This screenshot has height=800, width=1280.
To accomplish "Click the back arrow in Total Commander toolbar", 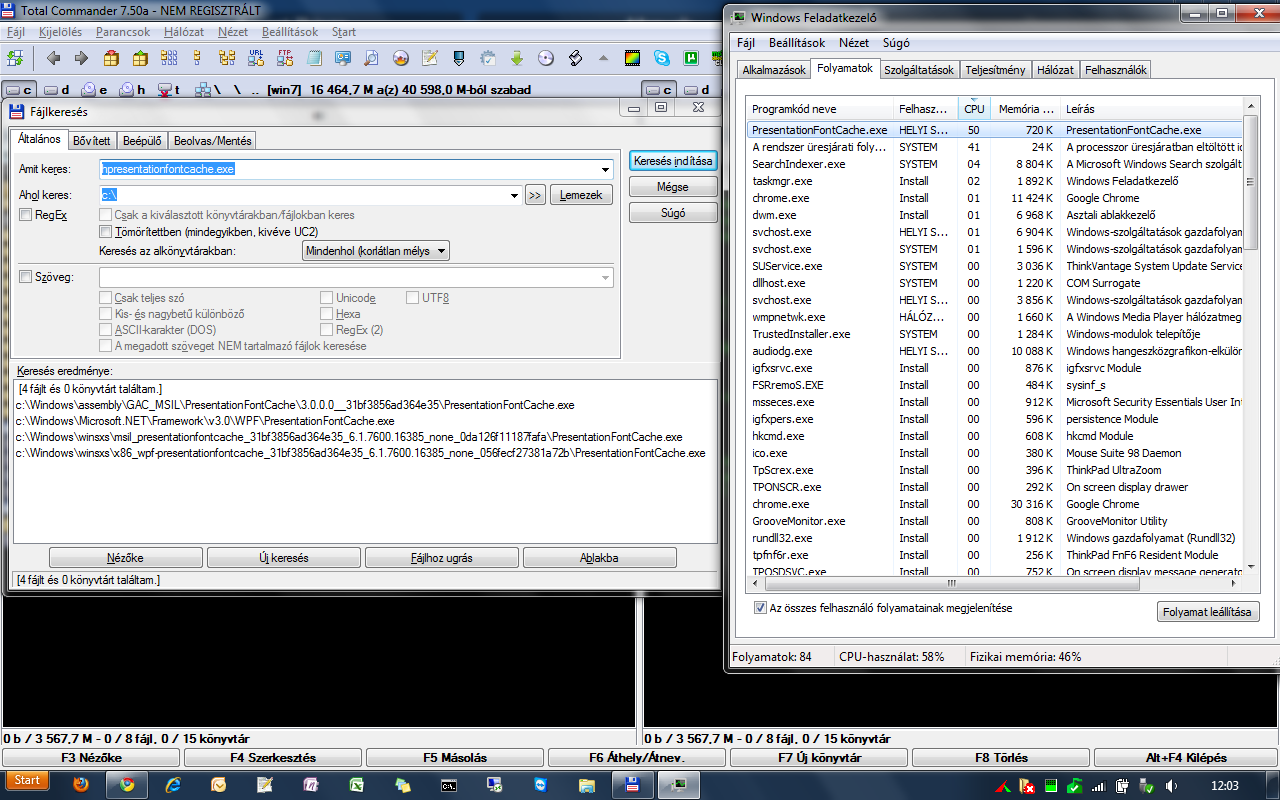I will tap(53, 58).
